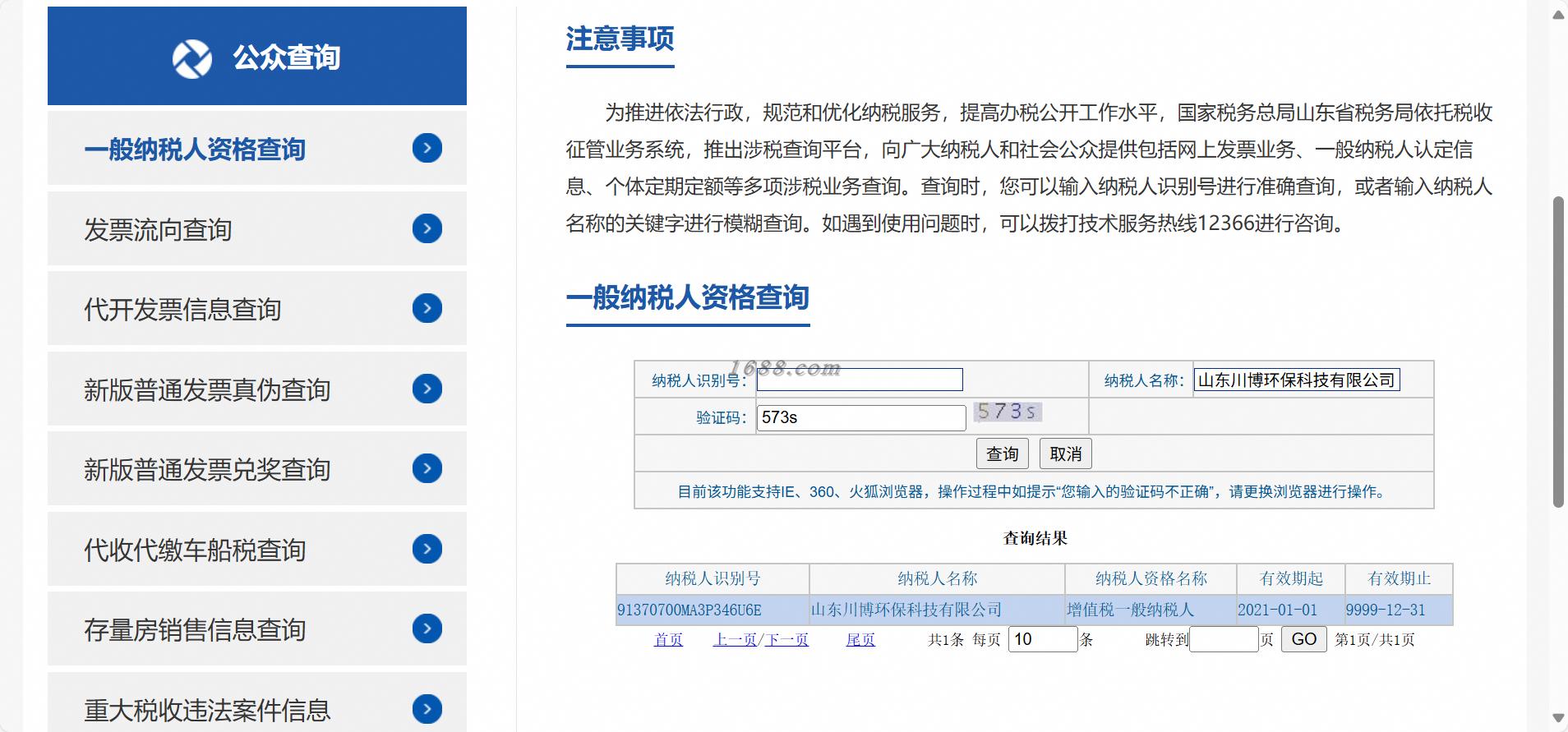Screen dimensions: 1568x732
Task: Click the 纳税人名称 input field
Action: coord(1297,380)
